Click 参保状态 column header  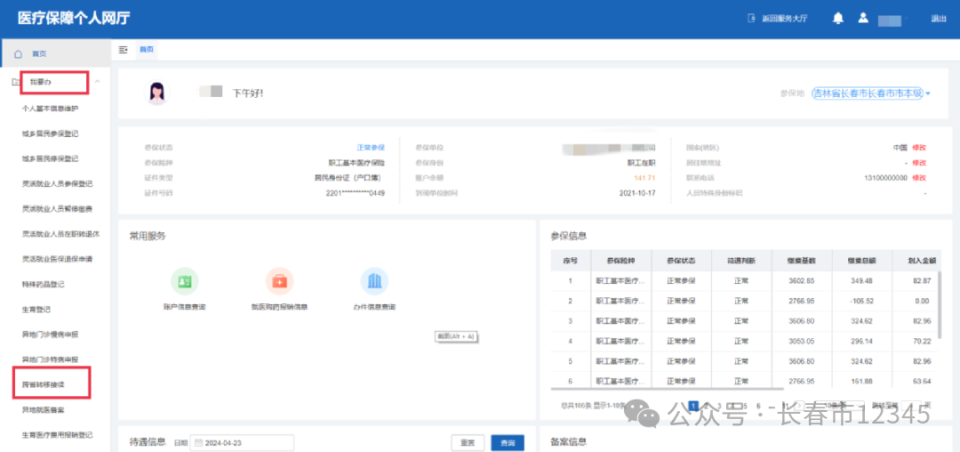point(681,260)
